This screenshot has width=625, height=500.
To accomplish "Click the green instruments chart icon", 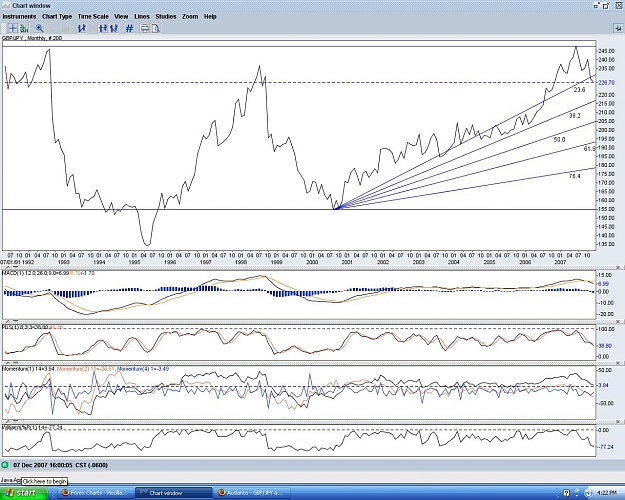I will click(24, 28).
